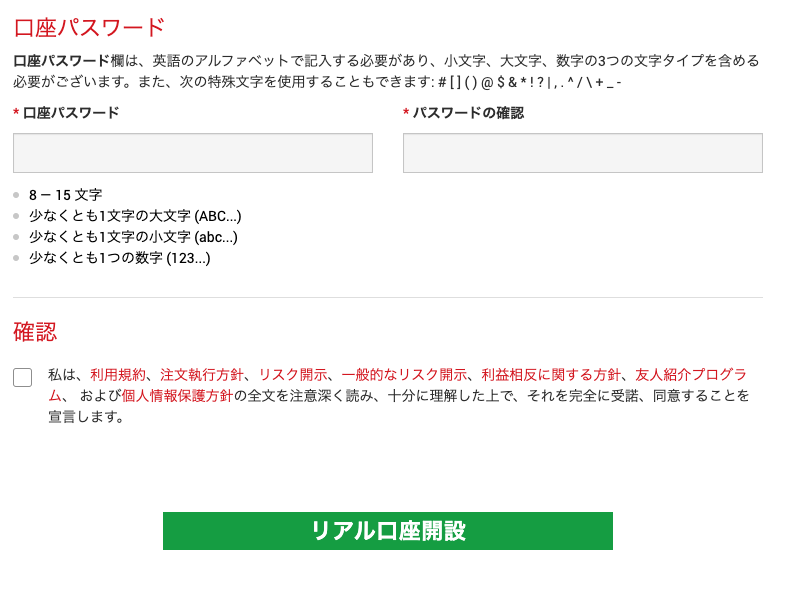The image size is (800, 594).
Task: Click the 口座パスワード input field
Action: [193, 153]
